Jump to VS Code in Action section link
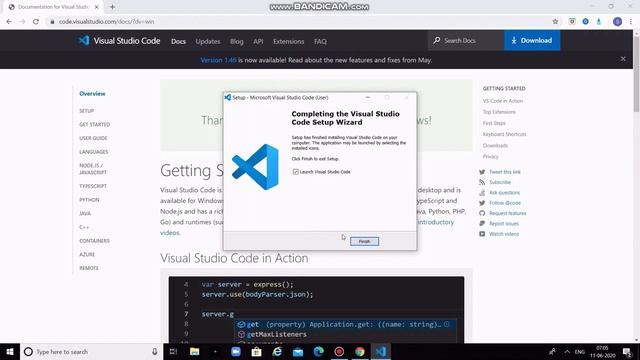 [x=503, y=101]
